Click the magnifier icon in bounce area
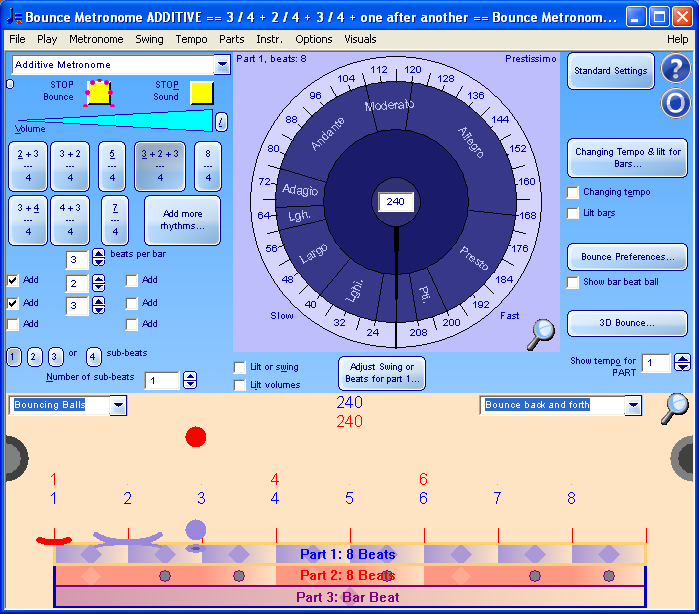 pyautogui.click(x=675, y=409)
